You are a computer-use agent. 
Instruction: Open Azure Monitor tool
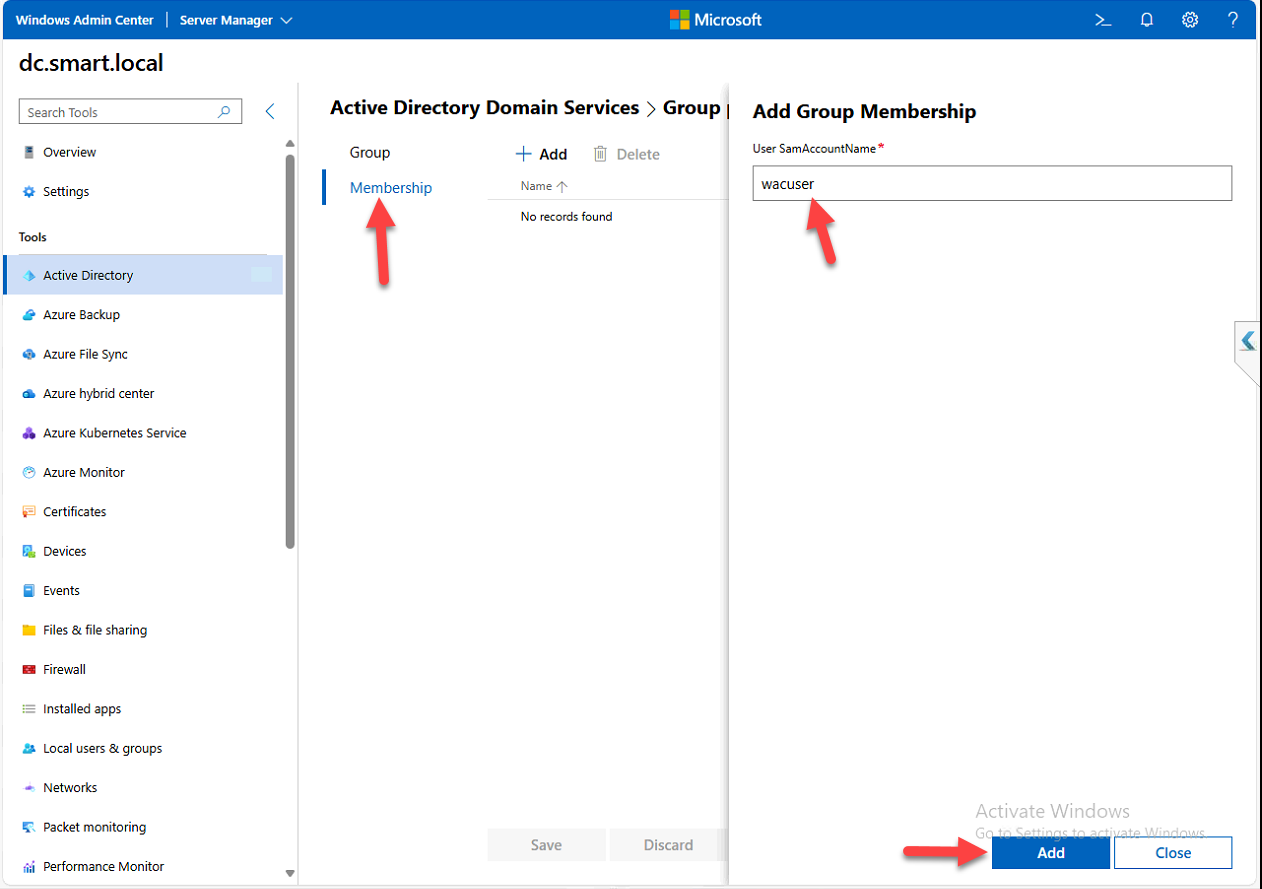coord(143,472)
